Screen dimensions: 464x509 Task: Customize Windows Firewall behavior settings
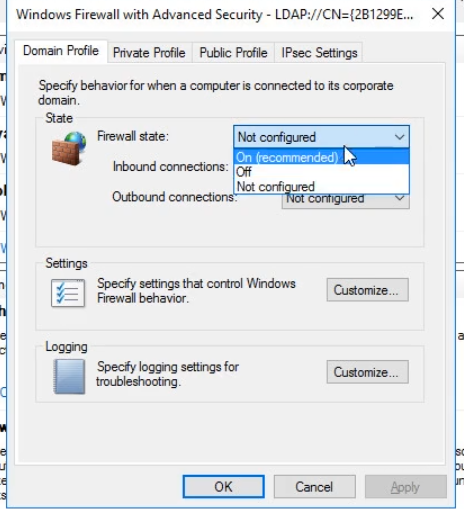tap(367, 290)
